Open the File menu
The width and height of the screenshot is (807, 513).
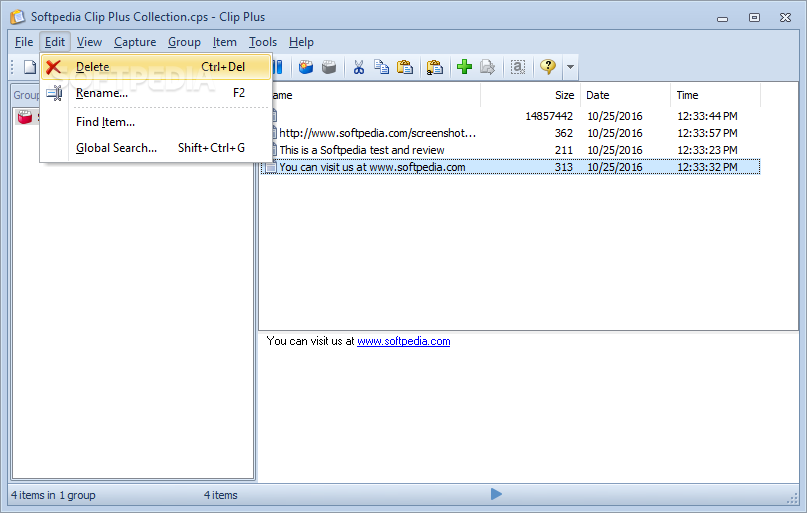(x=24, y=42)
